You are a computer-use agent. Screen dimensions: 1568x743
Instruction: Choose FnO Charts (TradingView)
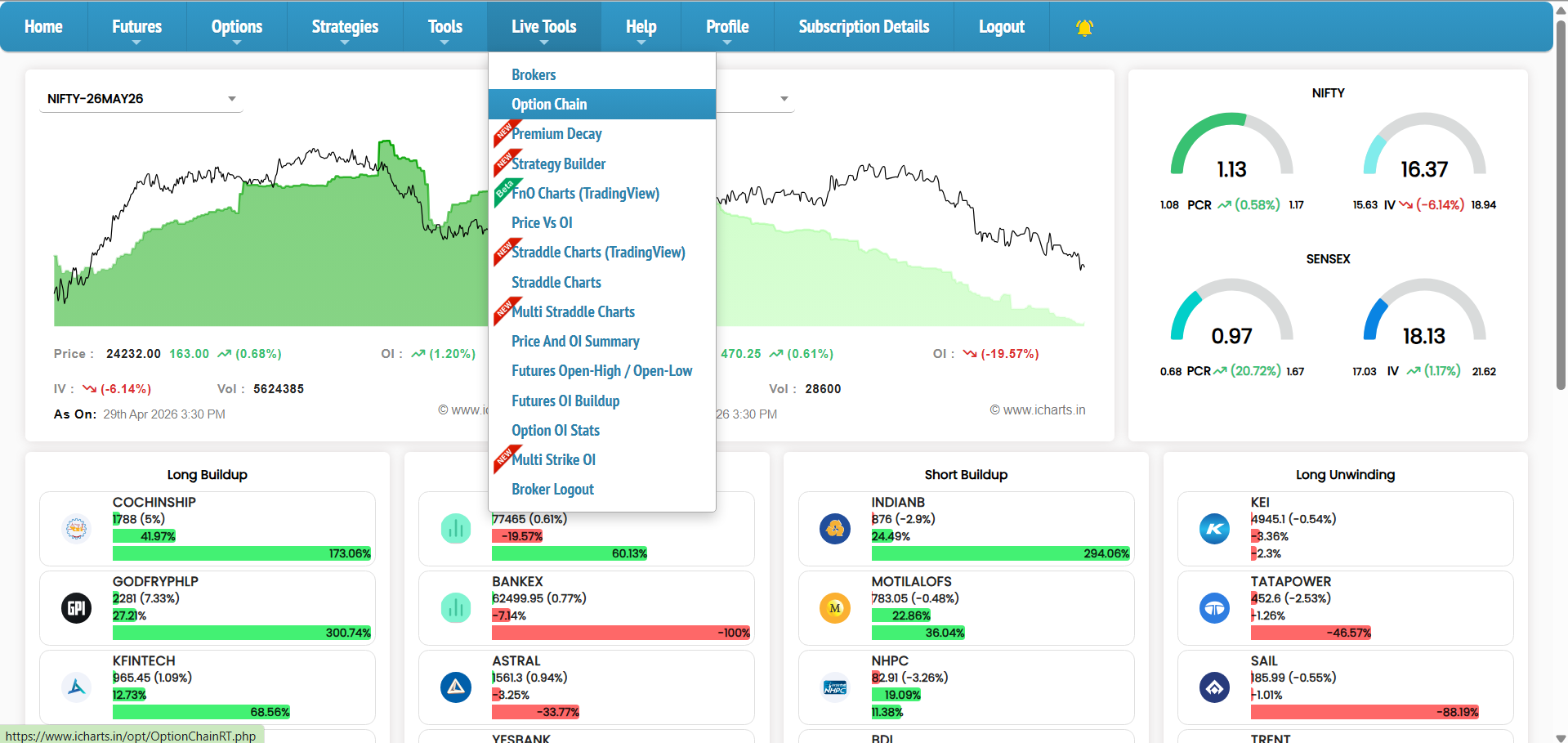point(602,193)
